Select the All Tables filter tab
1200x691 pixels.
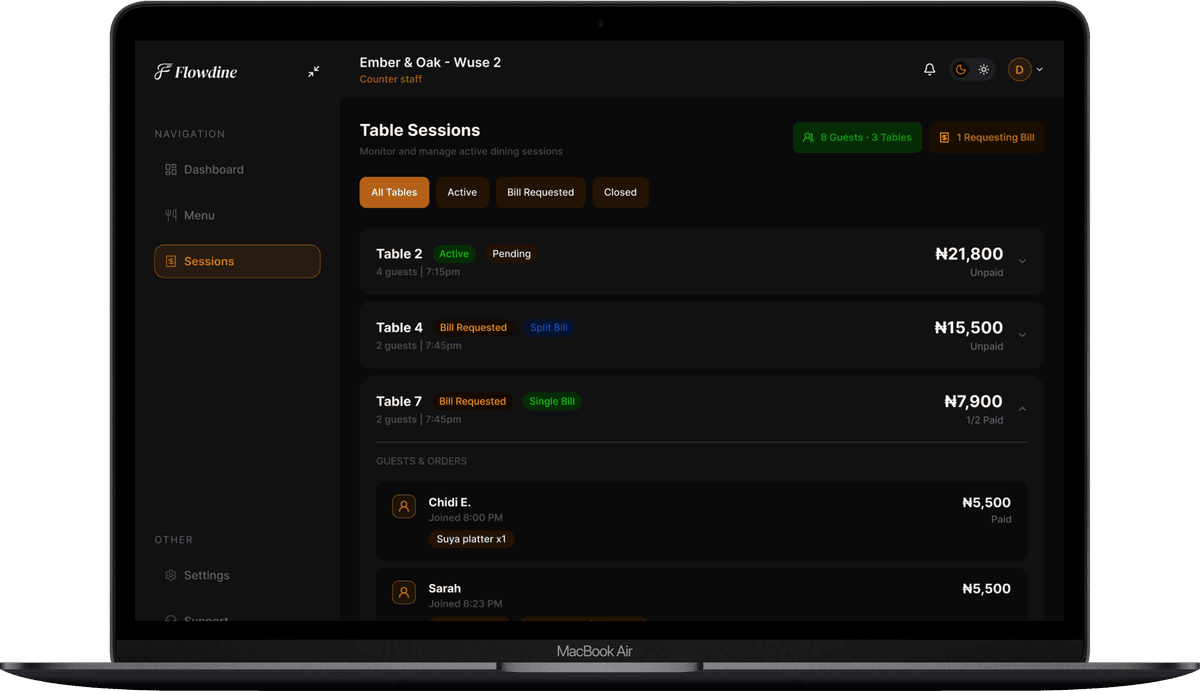[x=394, y=192]
